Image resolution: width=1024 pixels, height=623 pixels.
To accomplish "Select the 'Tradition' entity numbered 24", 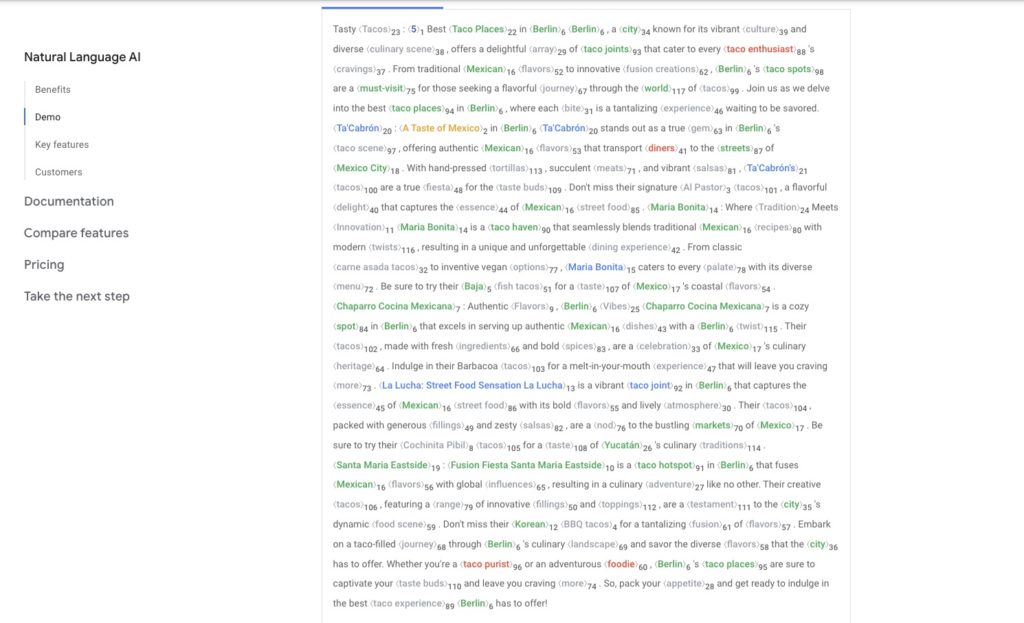I will click(777, 208).
